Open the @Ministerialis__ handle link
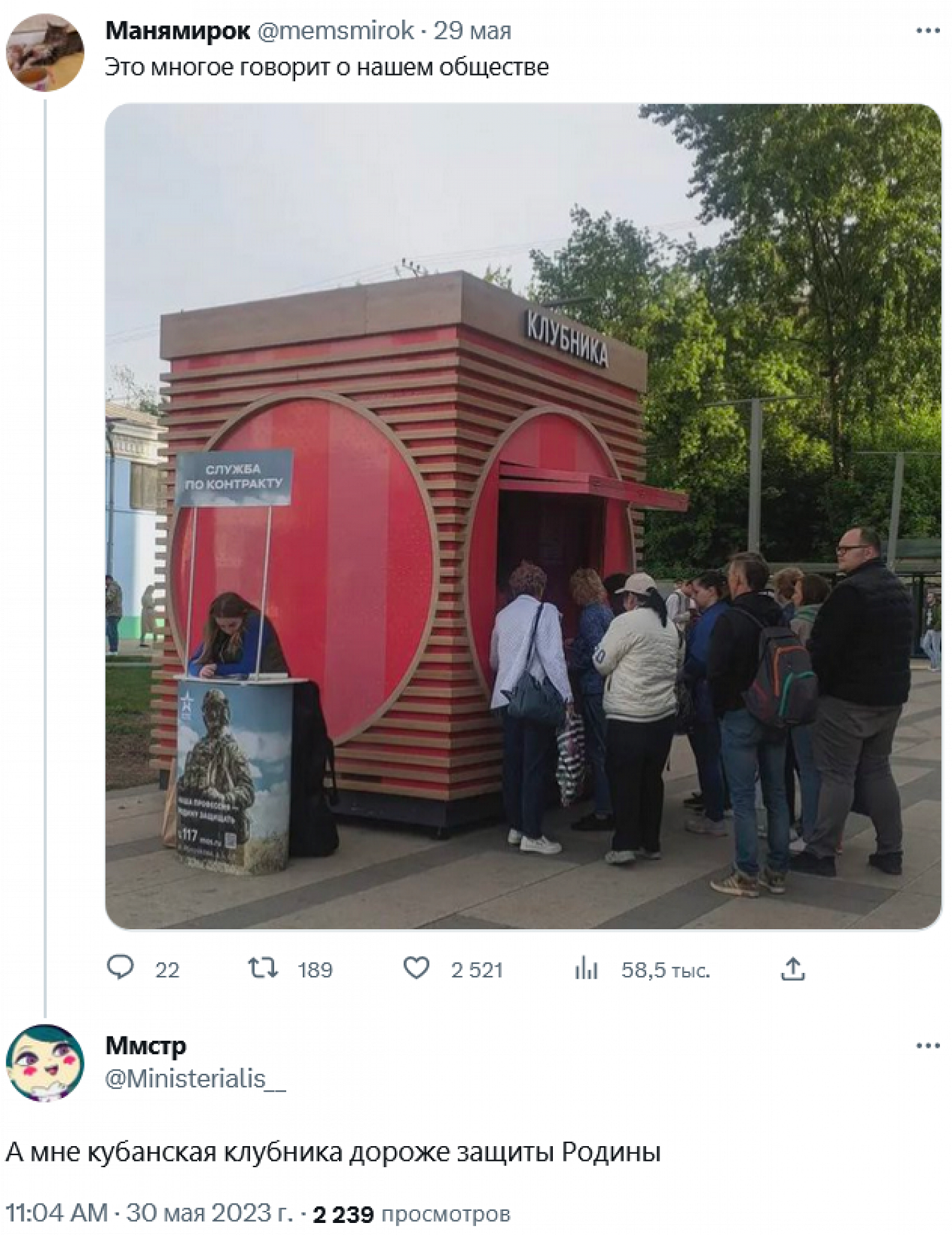952x1235 pixels. 195,1079
